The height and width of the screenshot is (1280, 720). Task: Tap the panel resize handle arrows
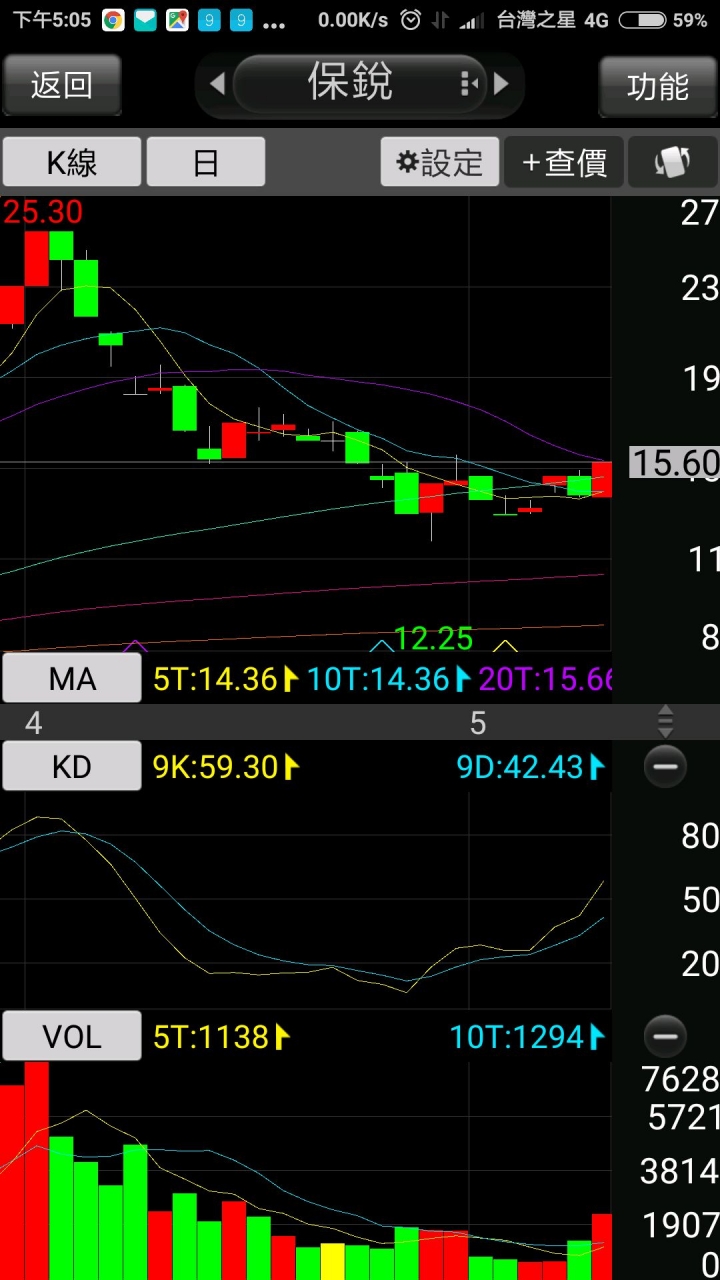pyautogui.click(x=665, y=721)
